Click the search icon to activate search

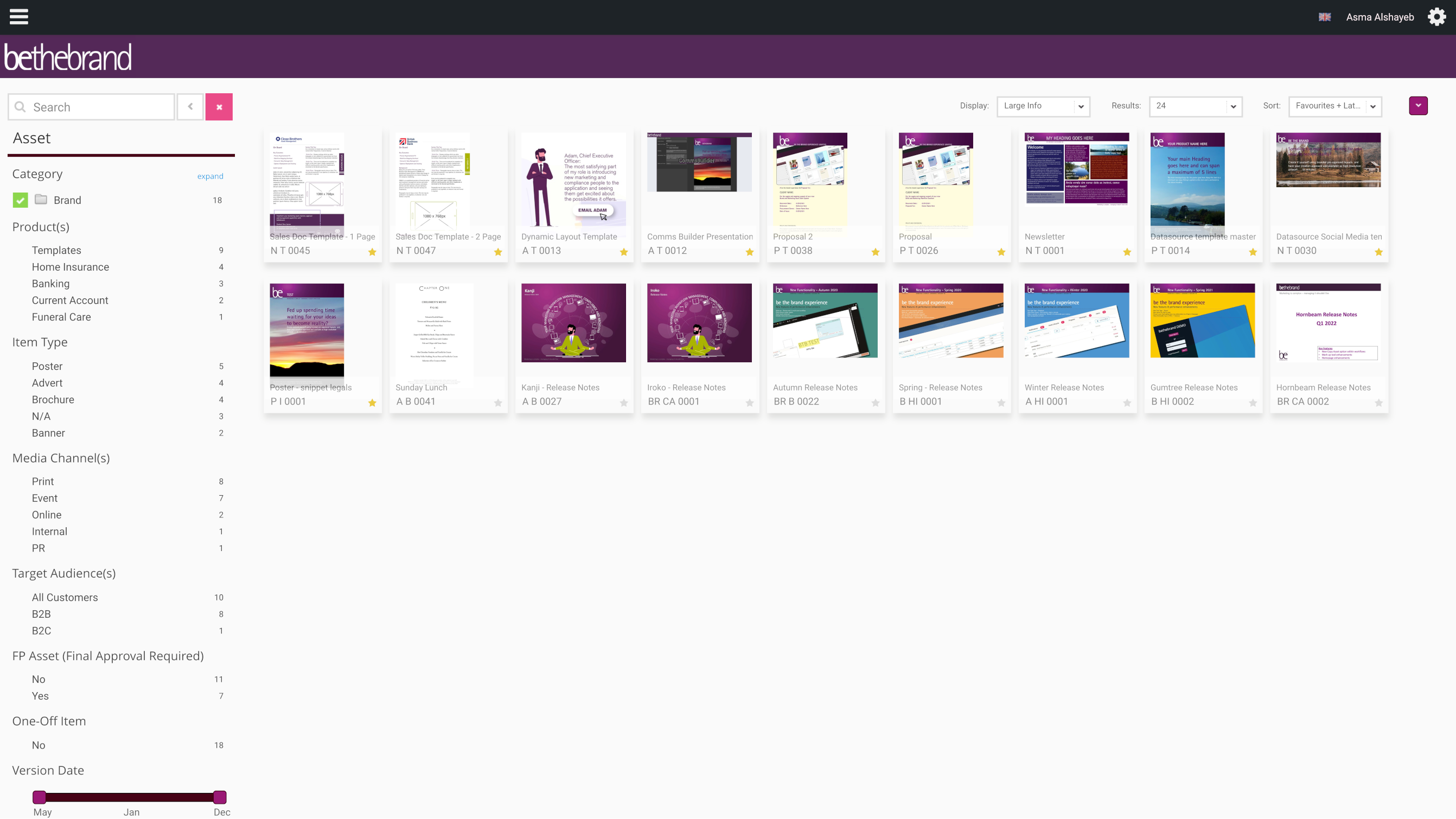tap(20, 107)
